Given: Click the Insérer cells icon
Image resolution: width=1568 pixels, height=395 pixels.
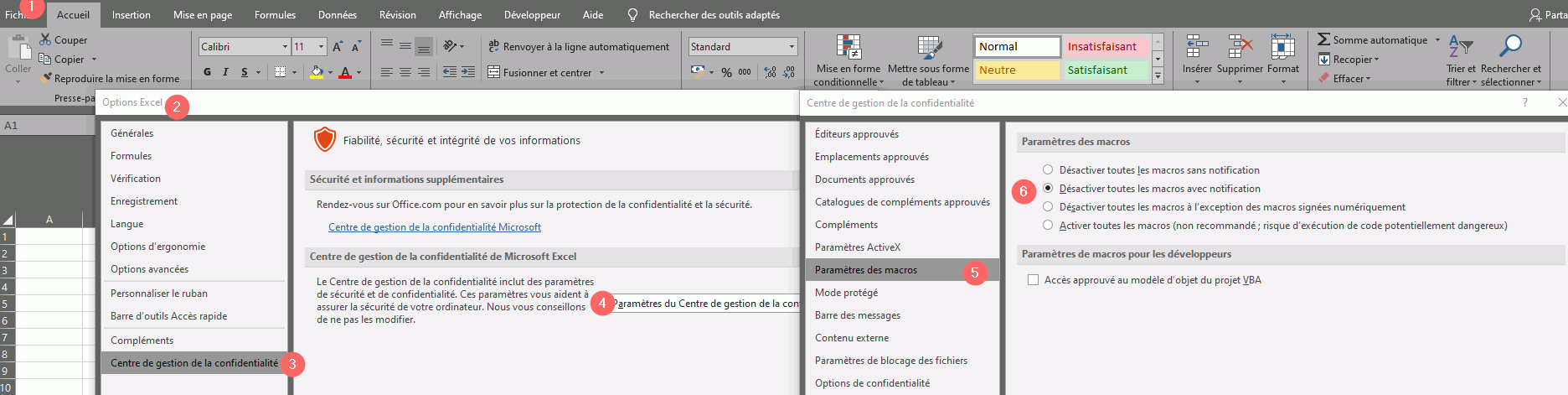Looking at the screenshot, I should point(1196,48).
